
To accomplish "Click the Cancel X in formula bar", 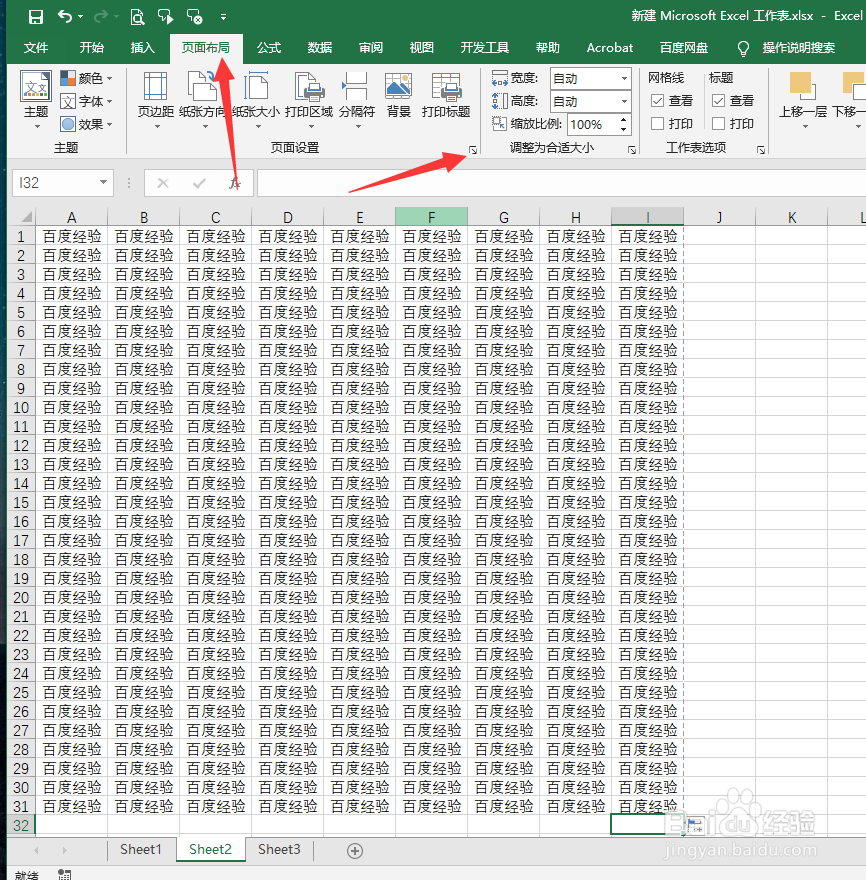I will click(163, 183).
